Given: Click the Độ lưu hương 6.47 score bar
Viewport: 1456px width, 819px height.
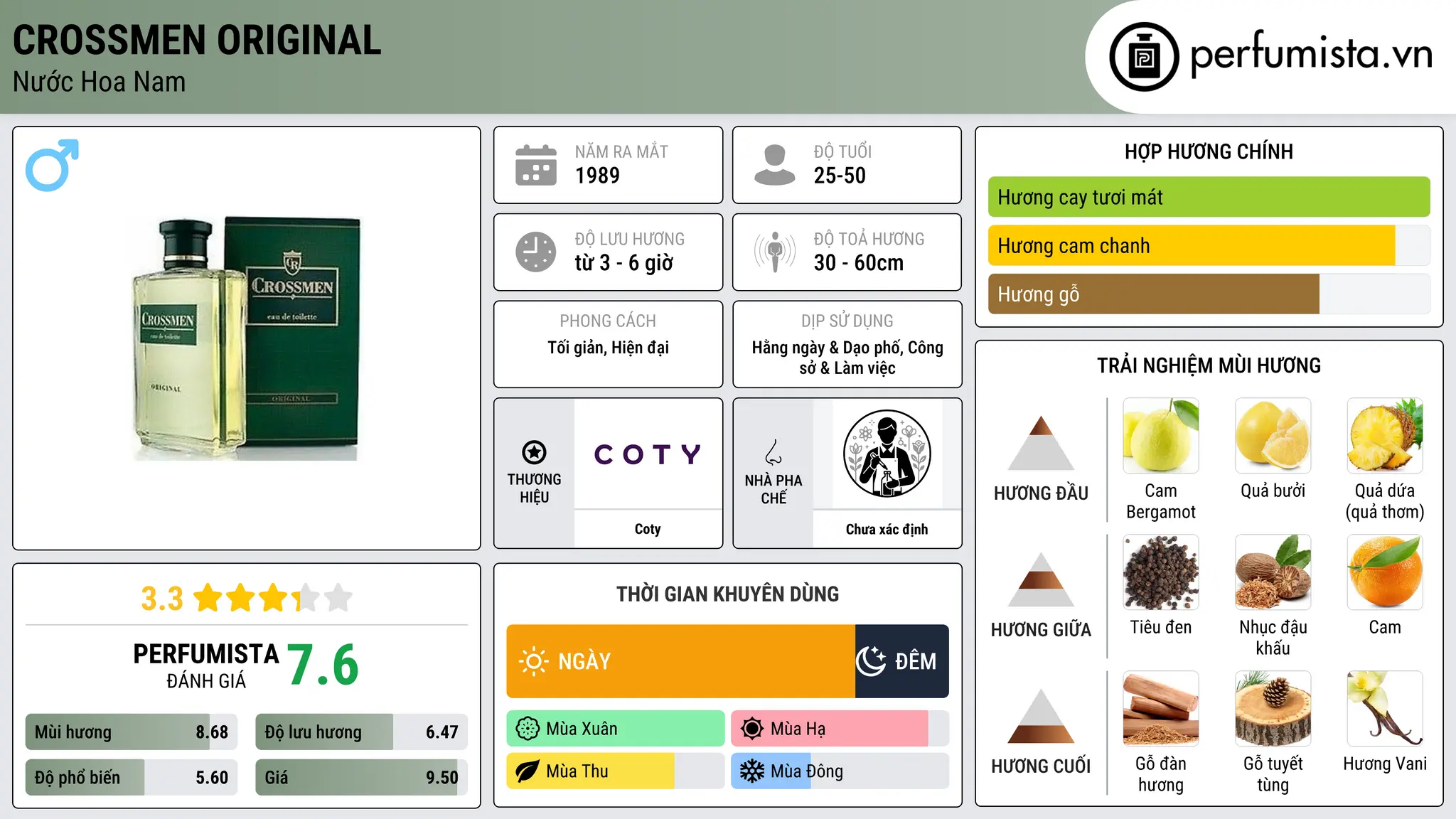Looking at the screenshot, I should point(361,732).
